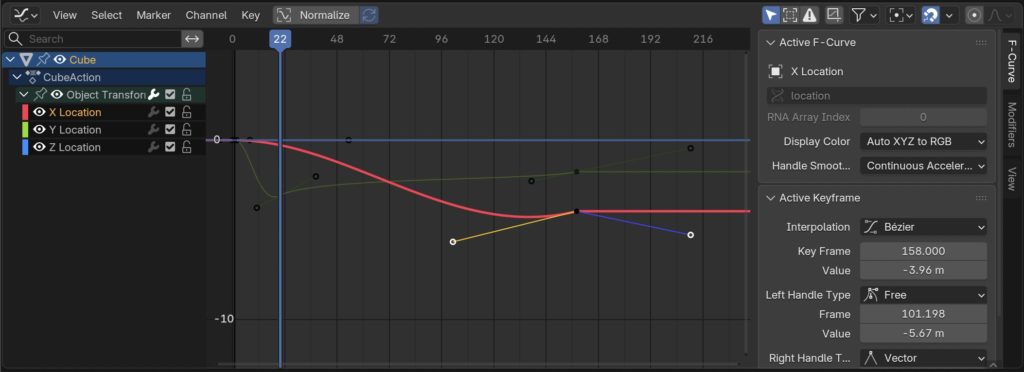The width and height of the screenshot is (1024, 372).
Task: Enable Only Show Selected arrow icon
Action: coord(771,15)
